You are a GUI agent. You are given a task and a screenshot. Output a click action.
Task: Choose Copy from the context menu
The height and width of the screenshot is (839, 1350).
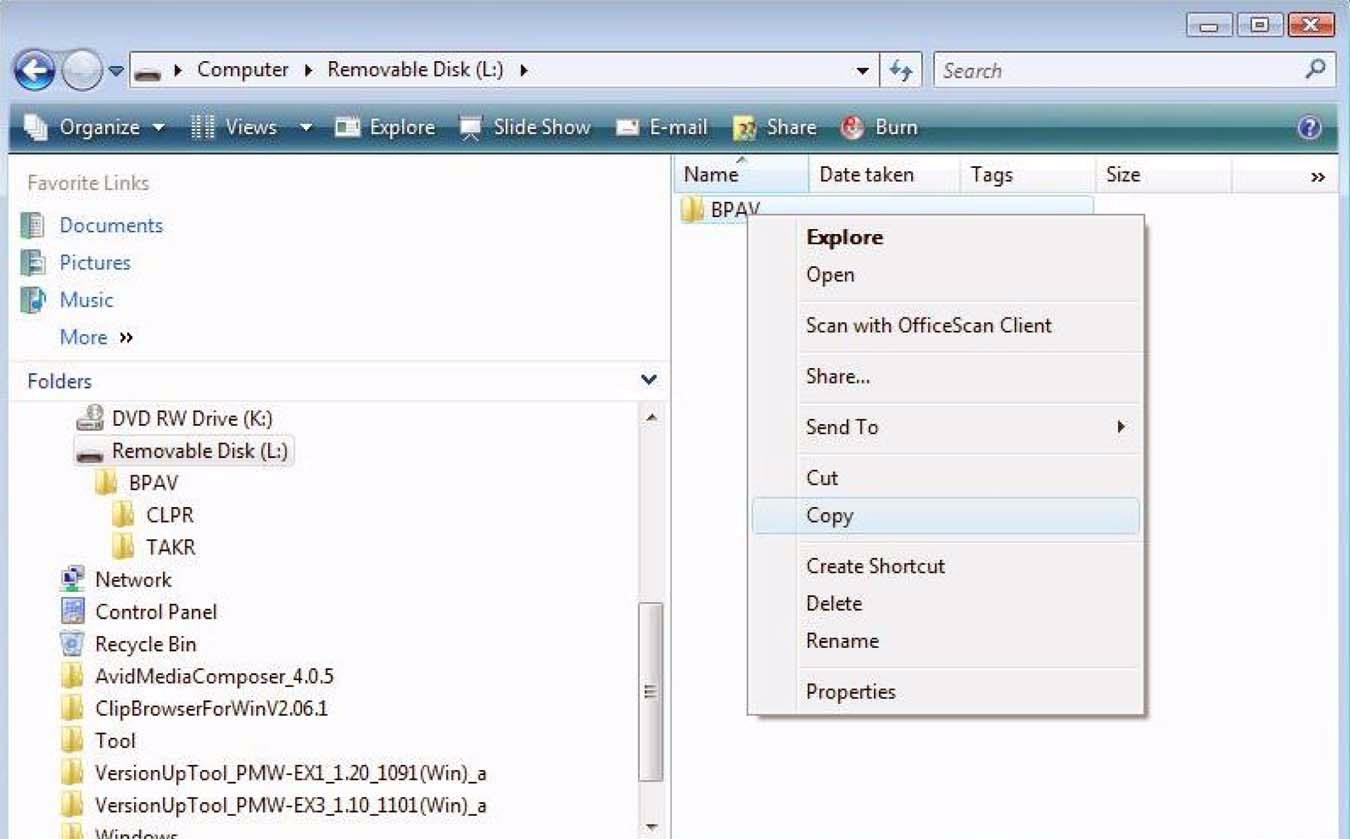click(830, 516)
